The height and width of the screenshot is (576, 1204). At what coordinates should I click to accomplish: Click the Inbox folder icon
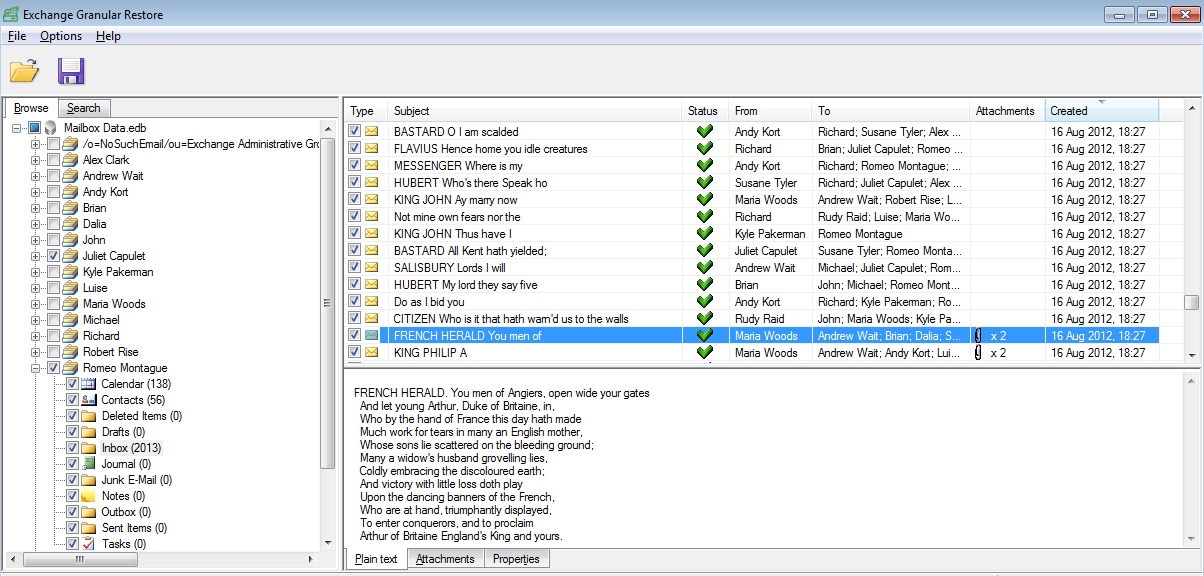click(x=88, y=448)
